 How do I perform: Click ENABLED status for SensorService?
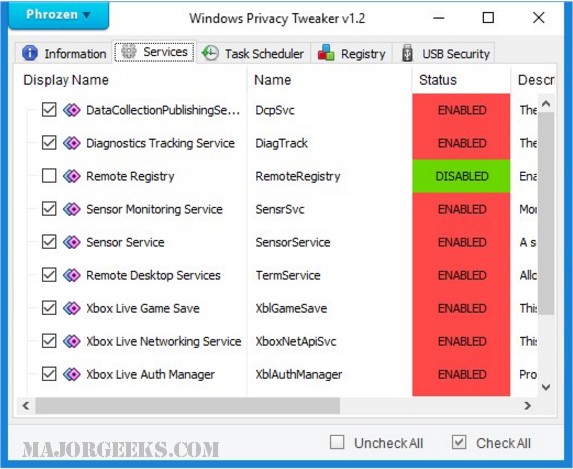click(461, 242)
